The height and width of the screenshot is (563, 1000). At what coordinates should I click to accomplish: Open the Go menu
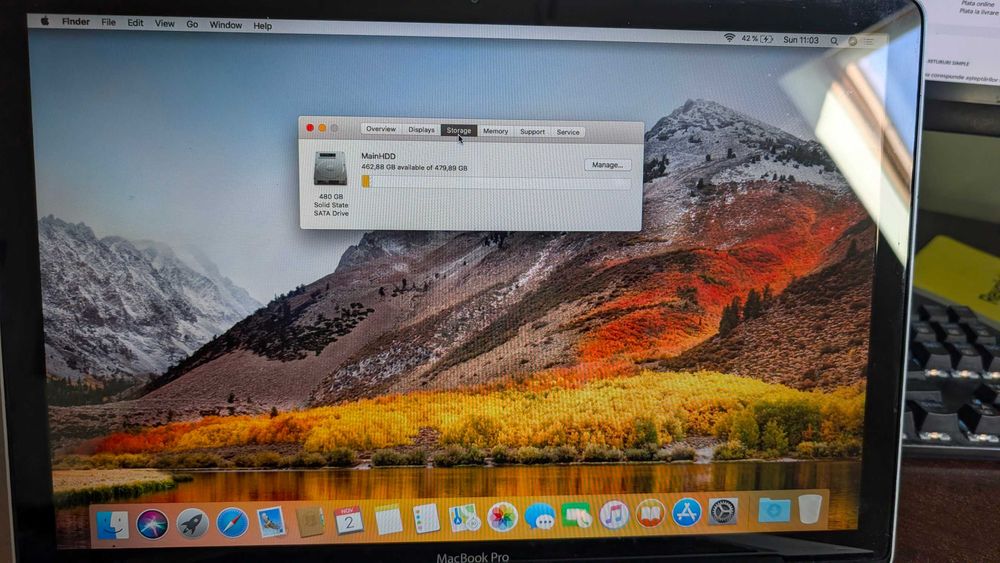tap(192, 24)
